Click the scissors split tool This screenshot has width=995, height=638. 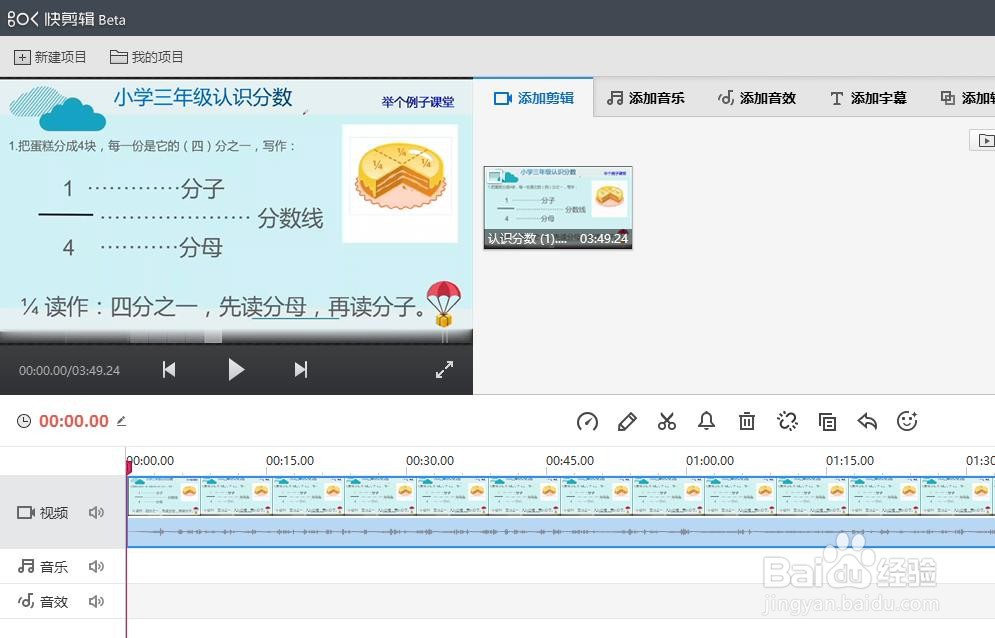pyautogui.click(x=667, y=422)
